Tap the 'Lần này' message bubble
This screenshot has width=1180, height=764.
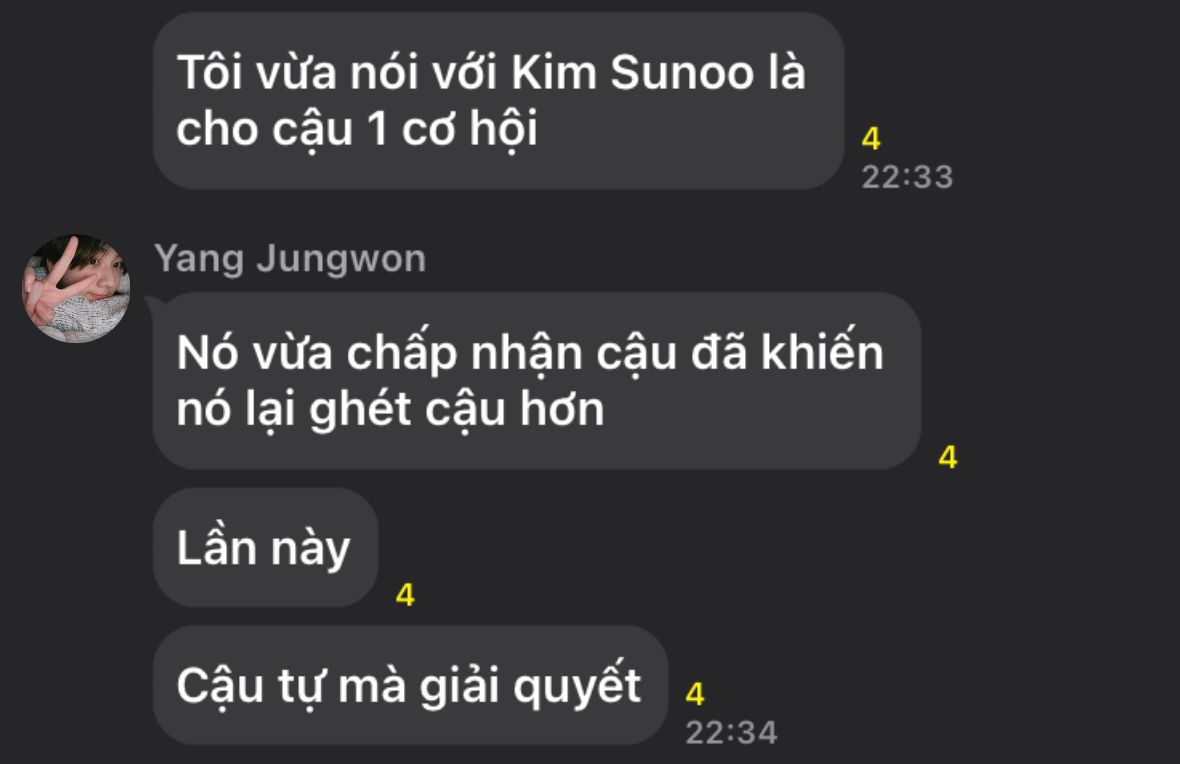[x=265, y=547]
